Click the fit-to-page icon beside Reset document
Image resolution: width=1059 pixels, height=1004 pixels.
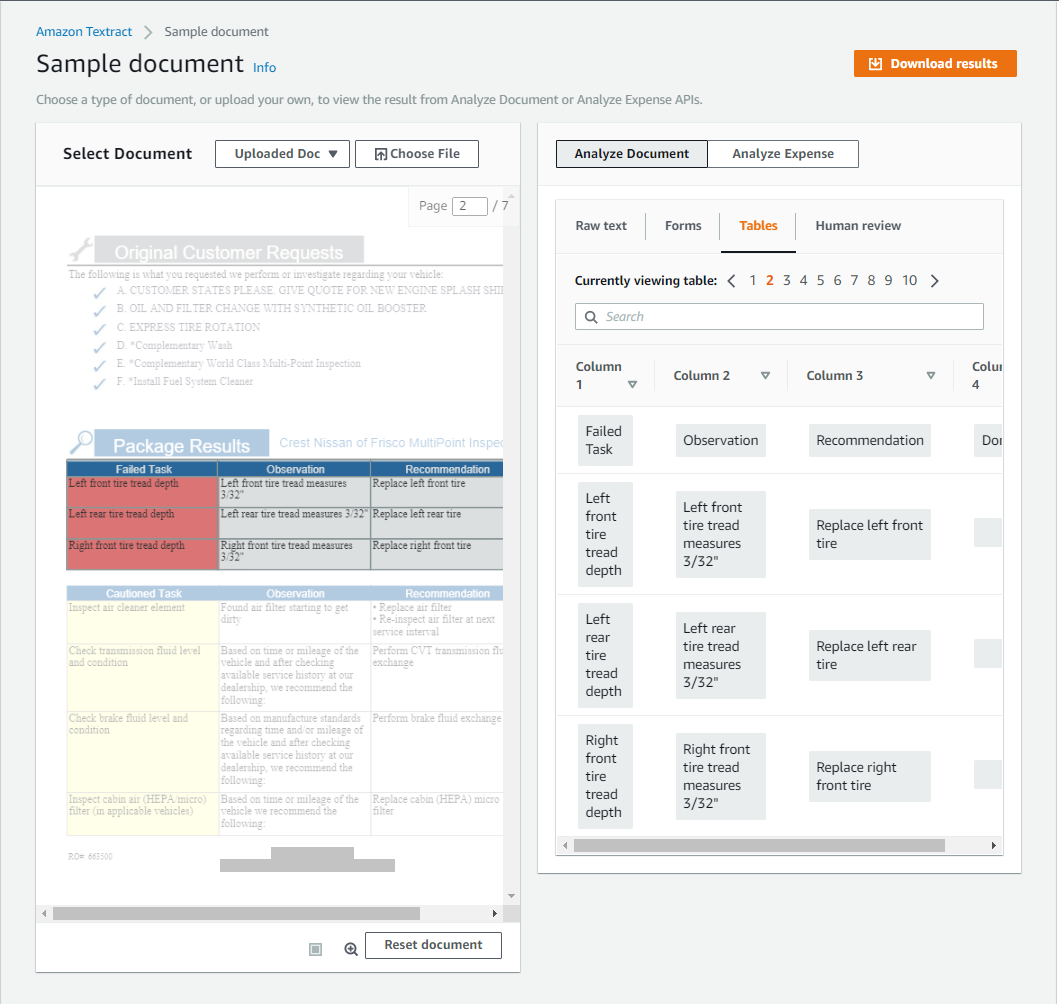tap(315, 949)
